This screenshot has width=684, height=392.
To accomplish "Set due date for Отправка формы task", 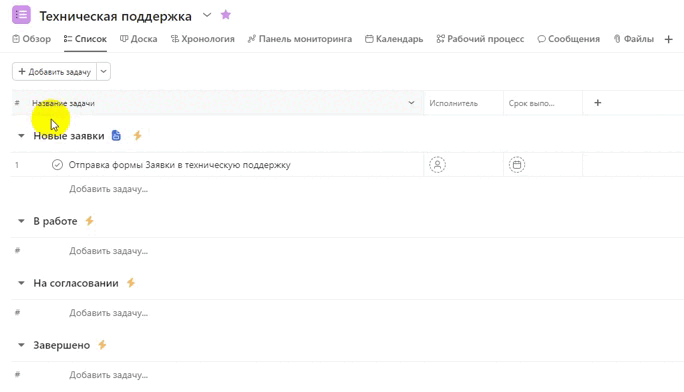I will point(517,165).
